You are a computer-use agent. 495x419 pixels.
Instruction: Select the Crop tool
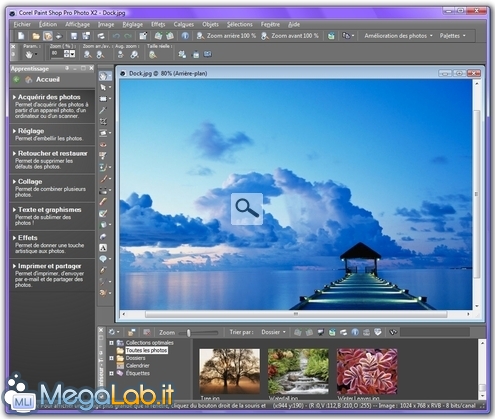pos(103,121)
